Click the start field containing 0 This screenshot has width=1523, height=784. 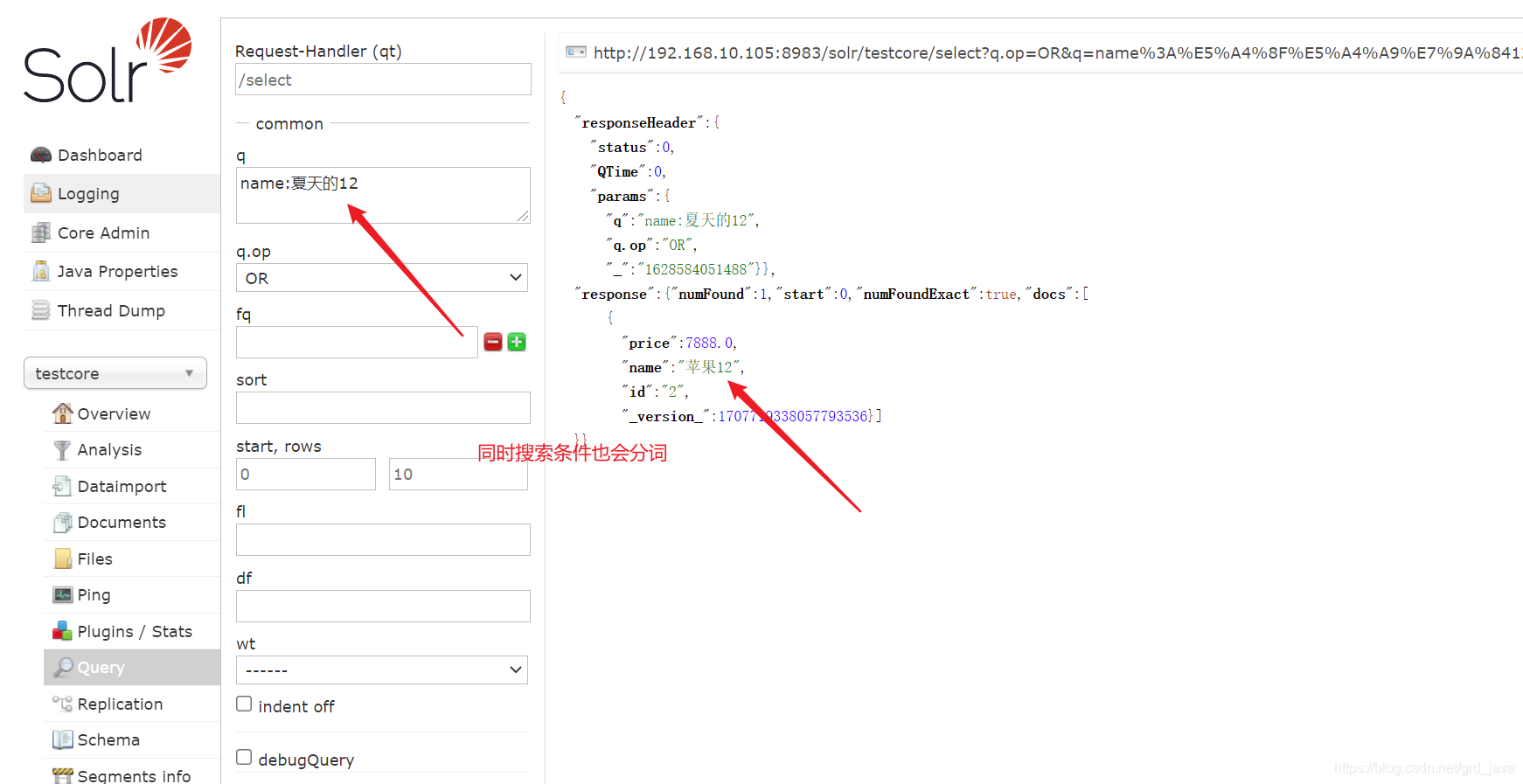click(306, 474)
